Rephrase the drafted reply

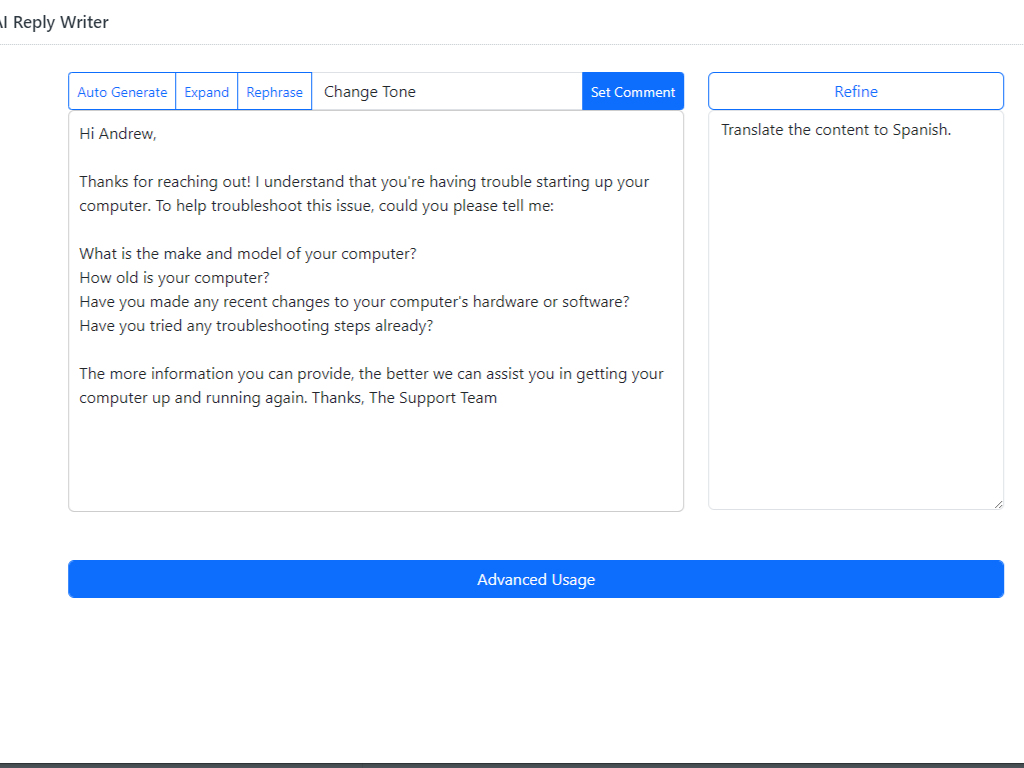(x=274, y=92)
